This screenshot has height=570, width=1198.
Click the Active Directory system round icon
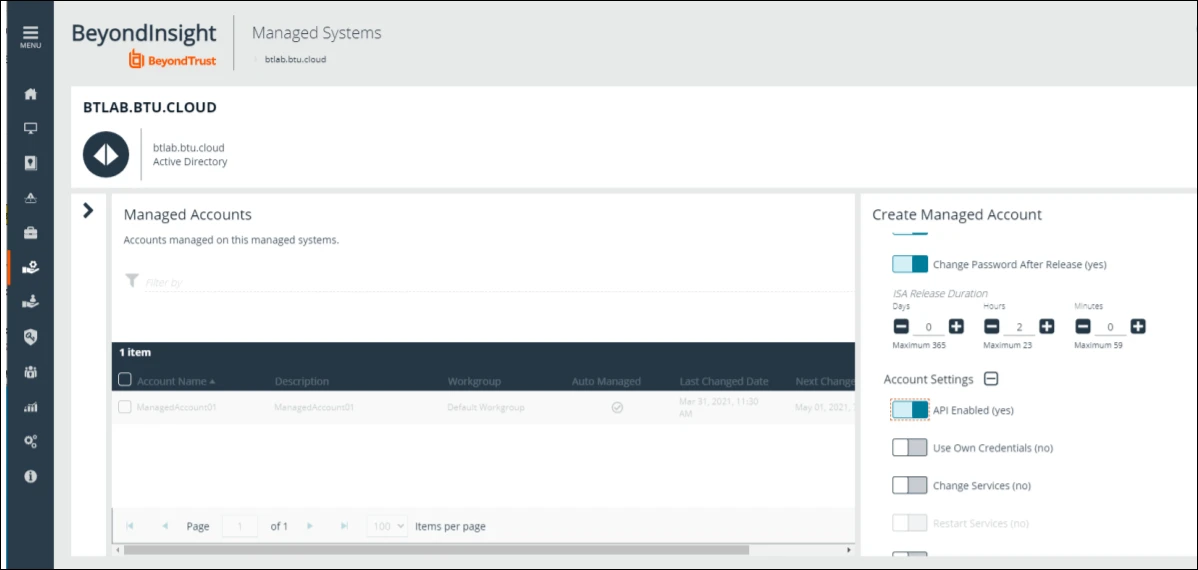tap(106, 154)
